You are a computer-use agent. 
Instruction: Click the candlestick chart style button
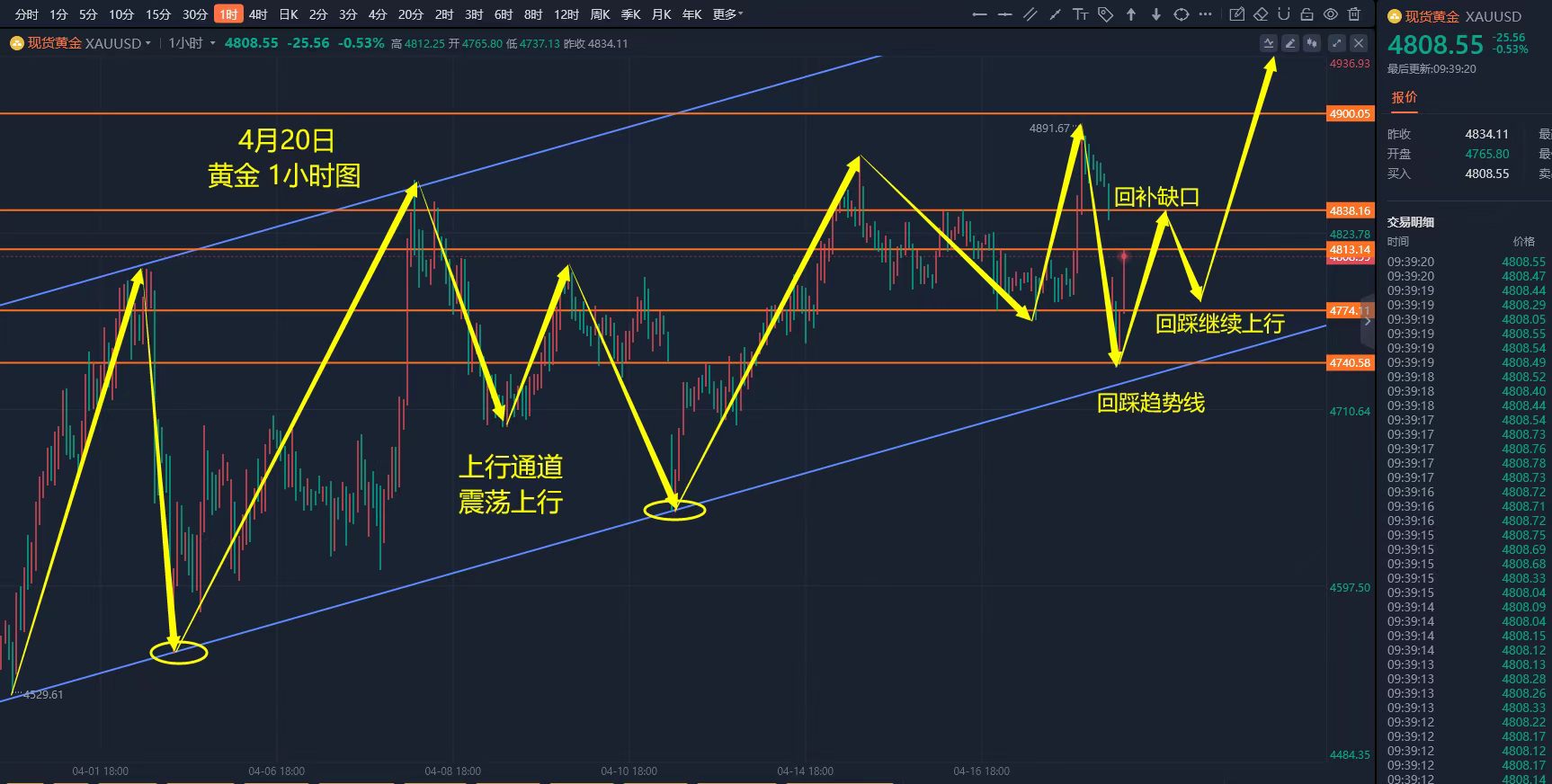pos(1312,43)
